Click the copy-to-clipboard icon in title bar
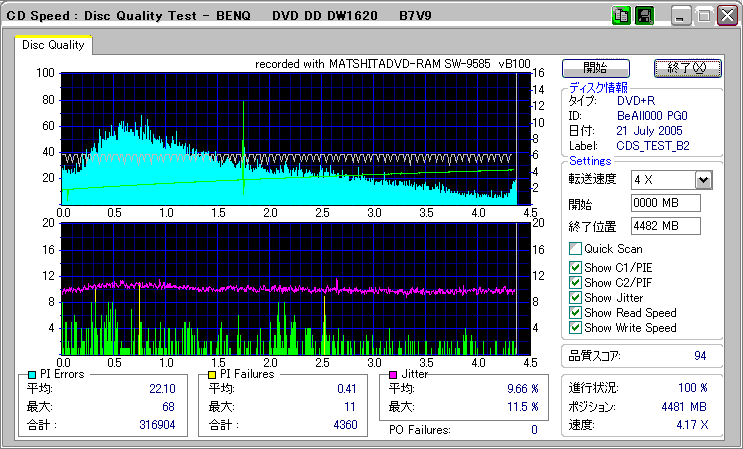743x449 pixels. 621,15
